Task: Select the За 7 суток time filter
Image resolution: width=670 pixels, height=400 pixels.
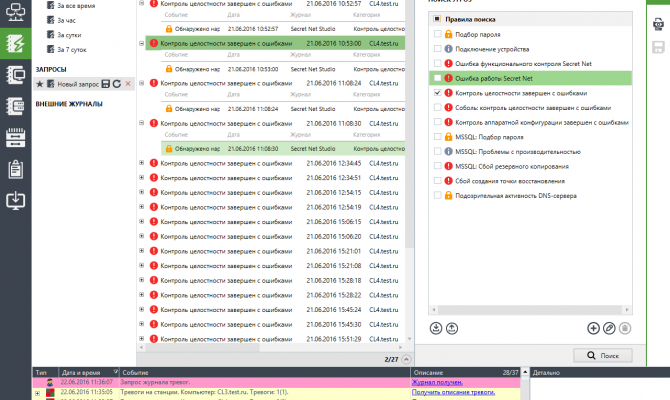Action: [x=71, y=50]
